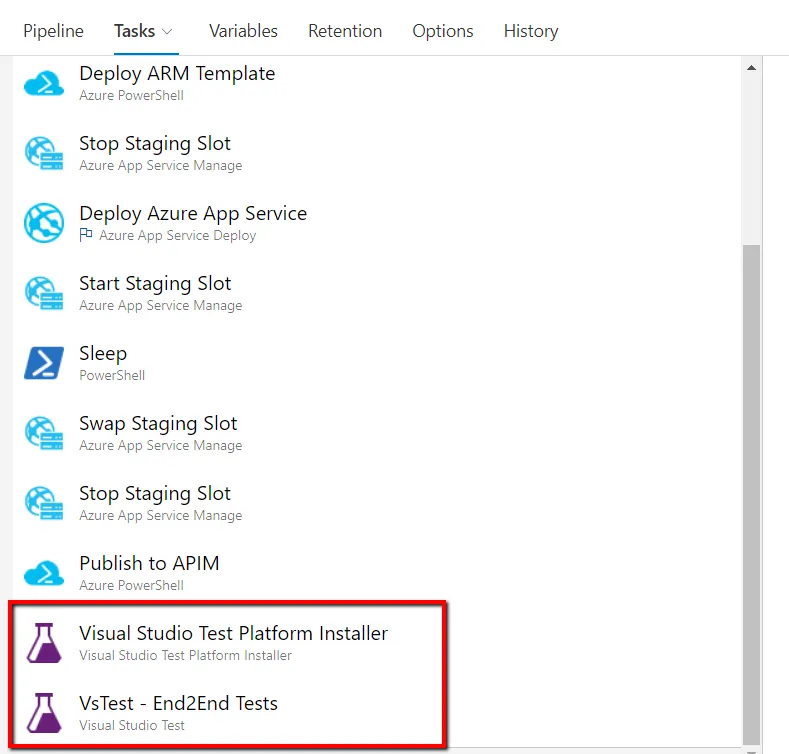
Task: Click the scroll up arrow of task list
Action: (x=751, y=67)
